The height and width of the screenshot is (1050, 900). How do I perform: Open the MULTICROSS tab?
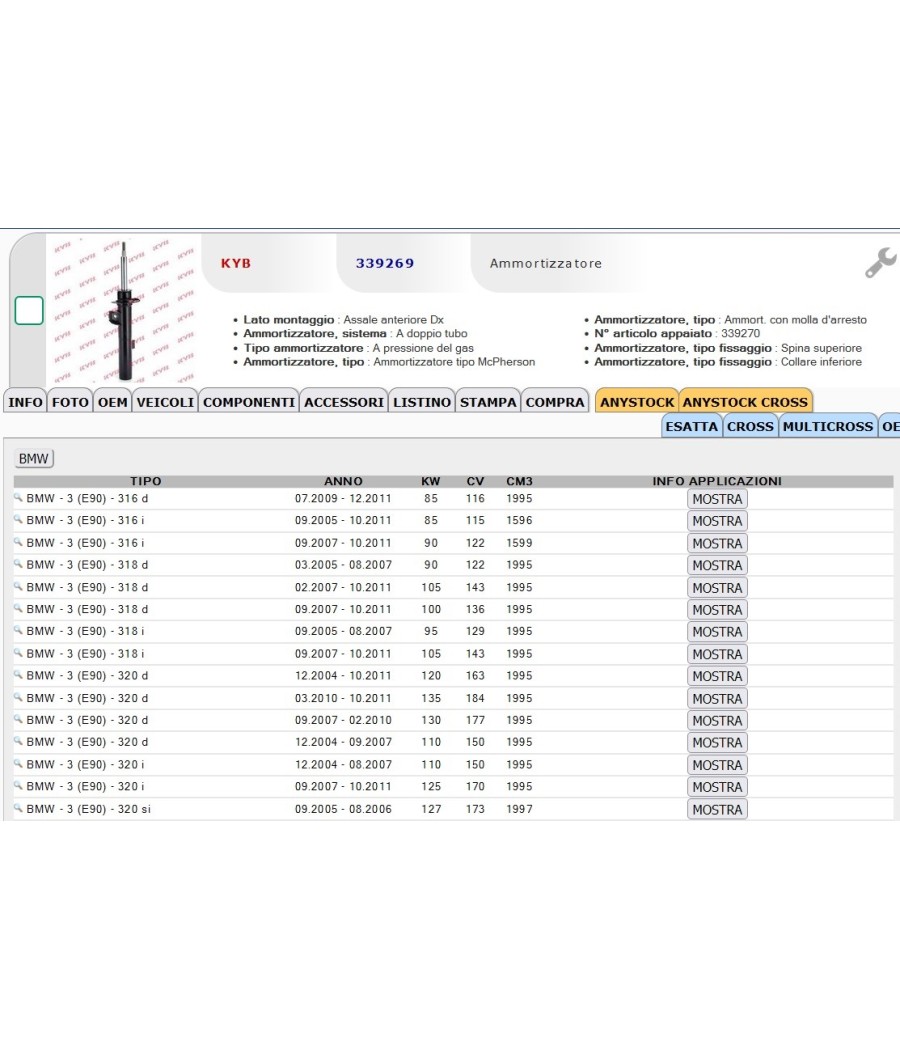828,426
